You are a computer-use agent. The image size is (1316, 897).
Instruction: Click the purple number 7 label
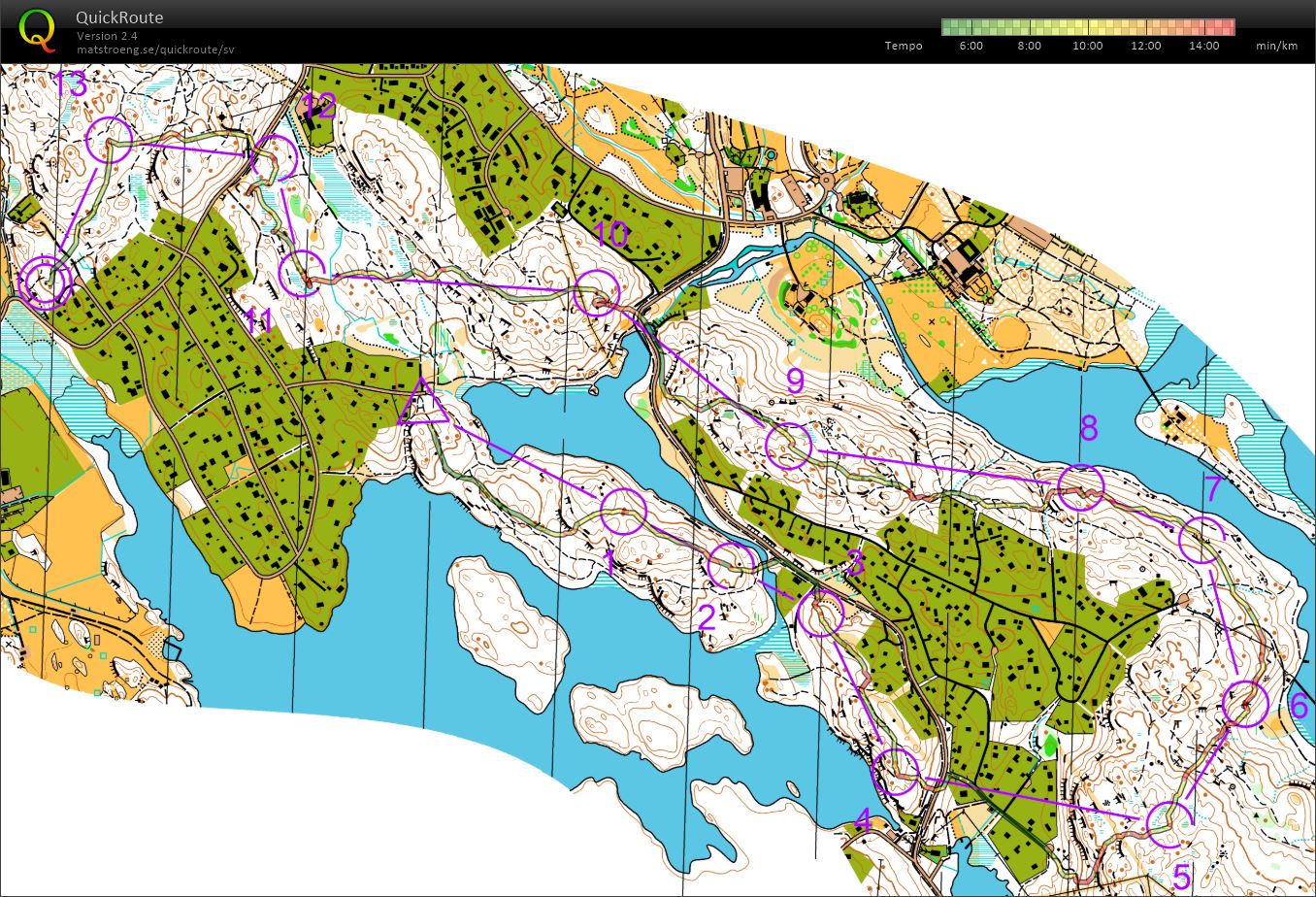[1212, 489]
